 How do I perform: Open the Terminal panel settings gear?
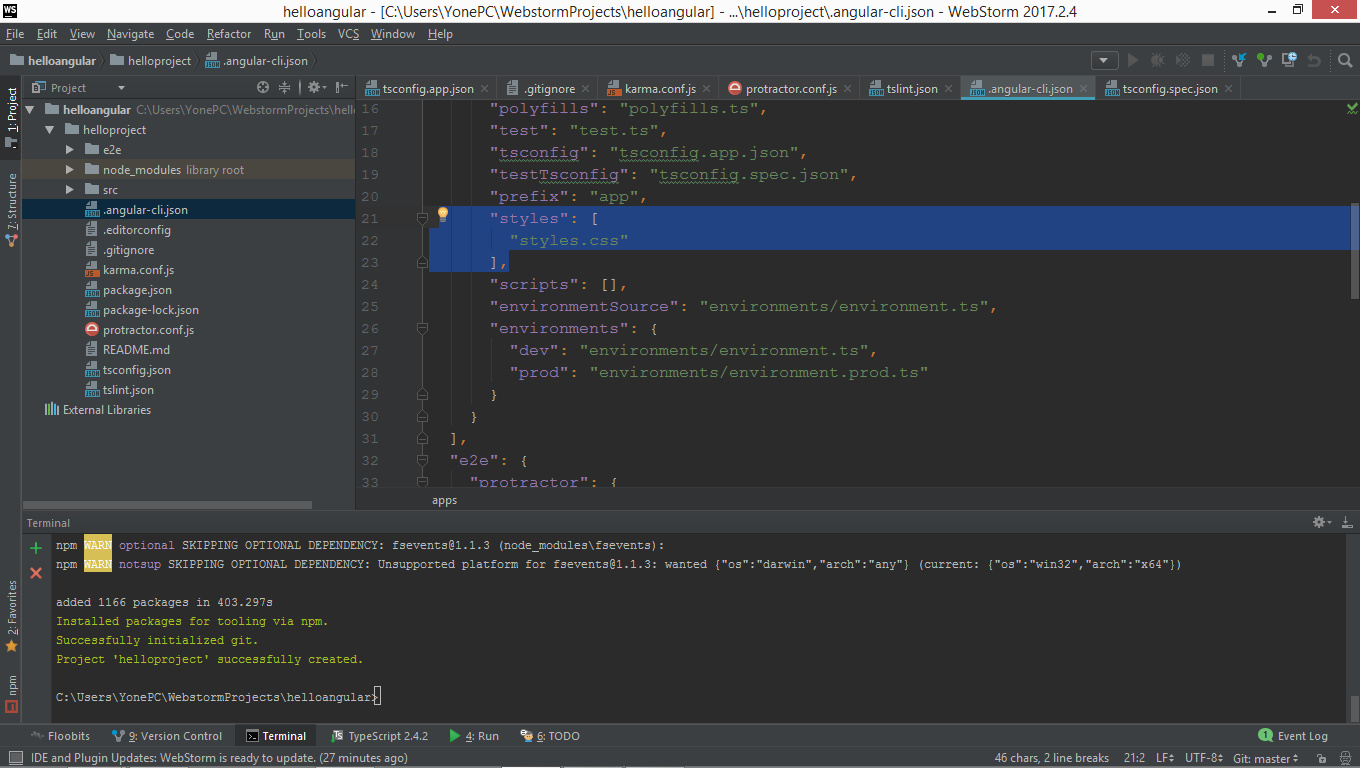coord(1318,522)
